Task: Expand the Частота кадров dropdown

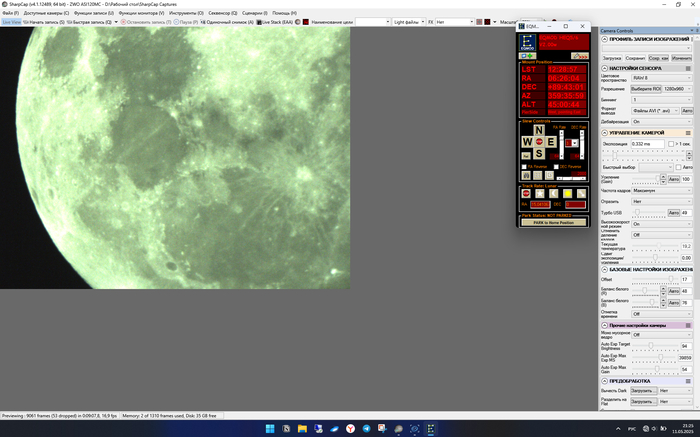Action: [661, 190]
